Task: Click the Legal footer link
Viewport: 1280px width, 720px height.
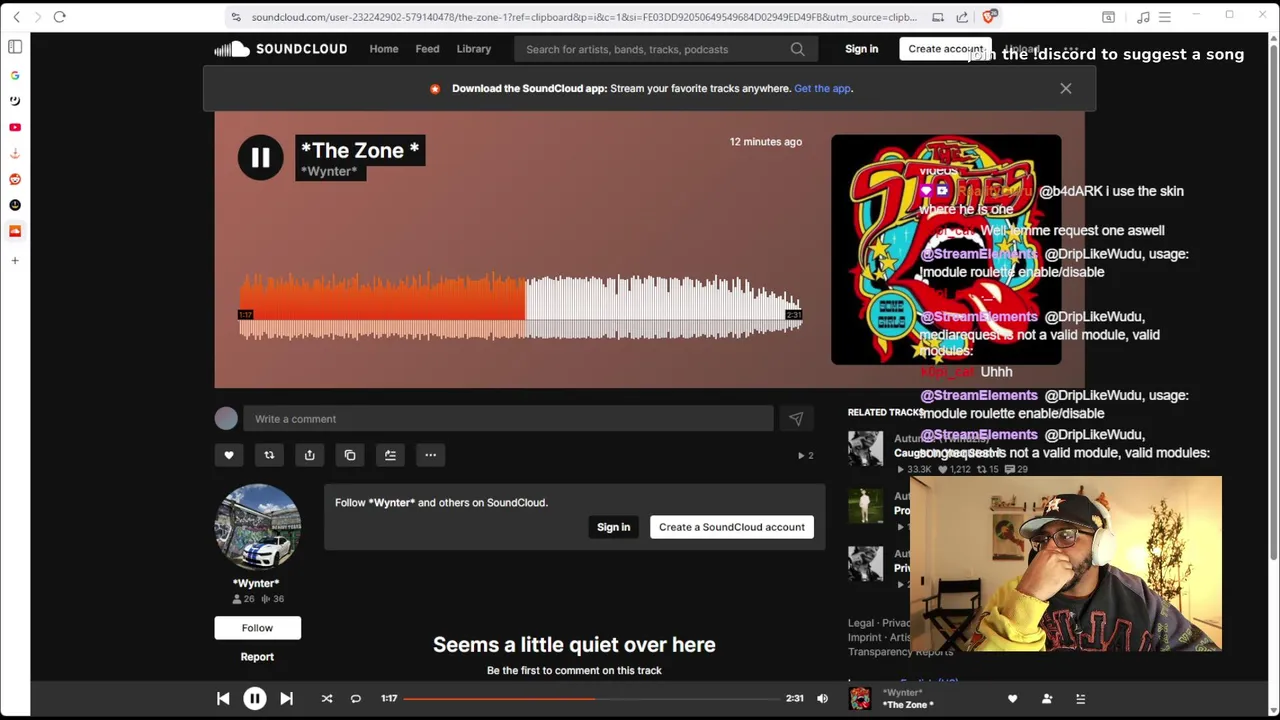Action: [861, 623]
